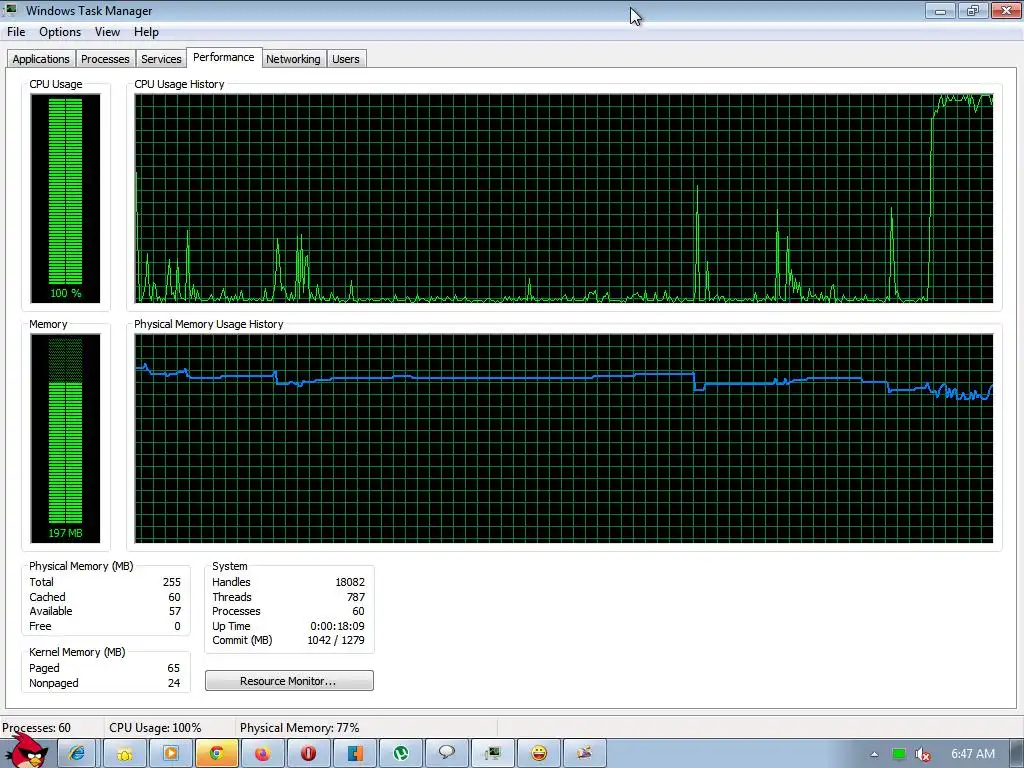The height and width of the screenshot is (768, 1024).
Task: Click the Up Time value 0:00:18:09
Action: pyautogui.click(x=338, y=626)
